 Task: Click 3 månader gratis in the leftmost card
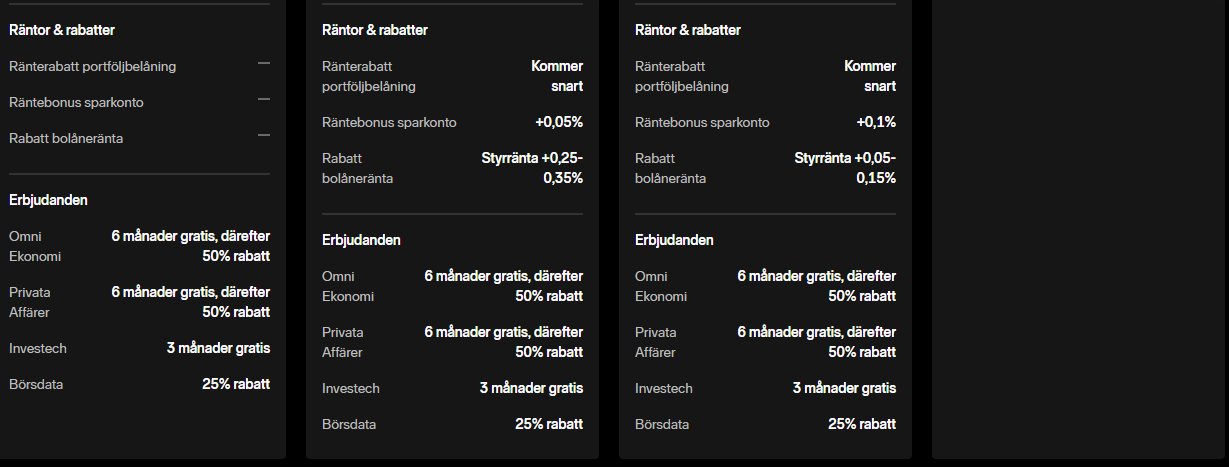click(218, 348)
